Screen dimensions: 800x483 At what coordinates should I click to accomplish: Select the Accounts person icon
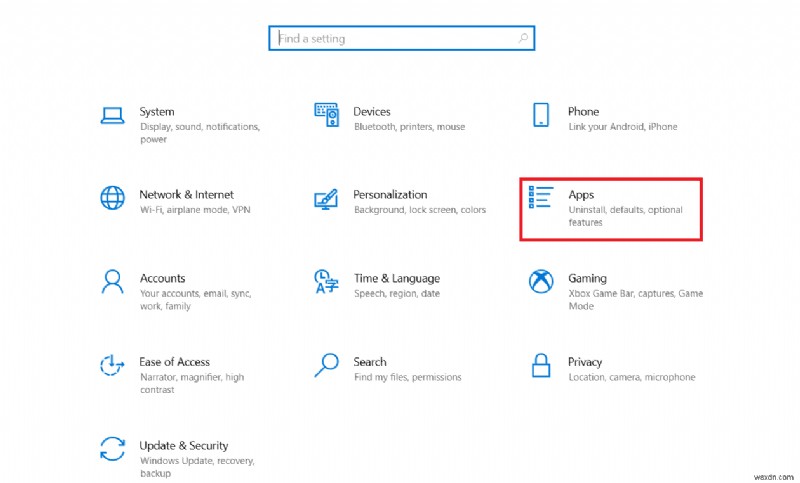point(113,282)
